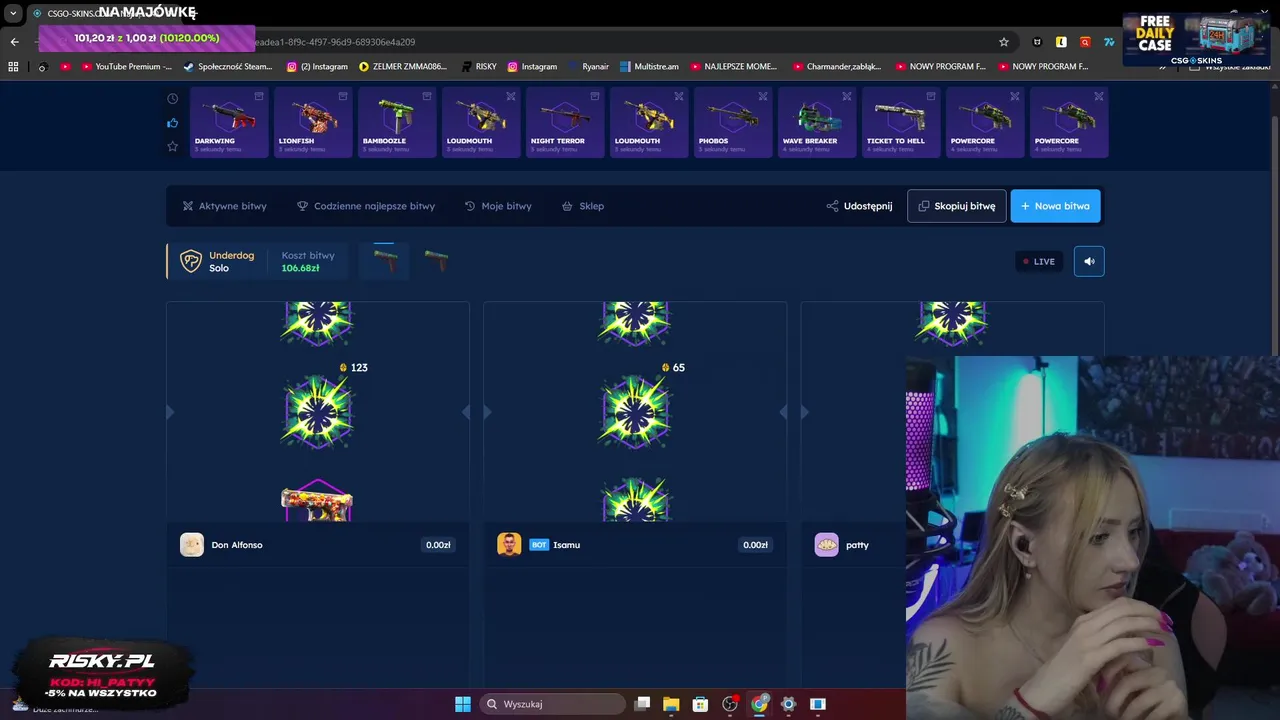This screenshot has height=720, width=1280.
Task: Click Don Alfonso 0.00zł total
Action: (438, 545)
